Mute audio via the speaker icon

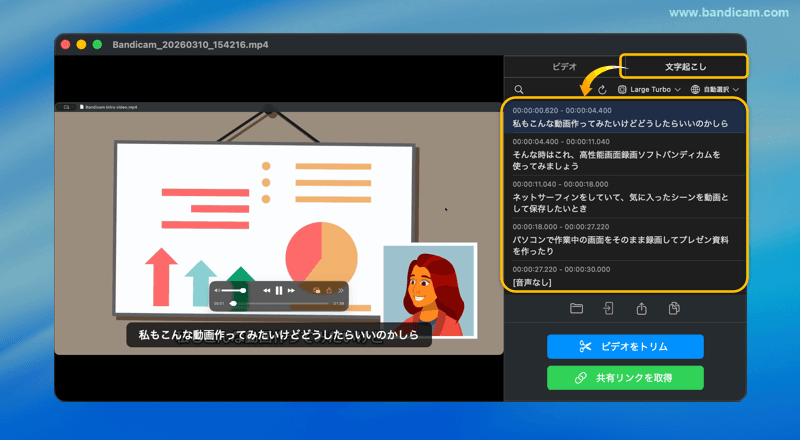[217, 290]
